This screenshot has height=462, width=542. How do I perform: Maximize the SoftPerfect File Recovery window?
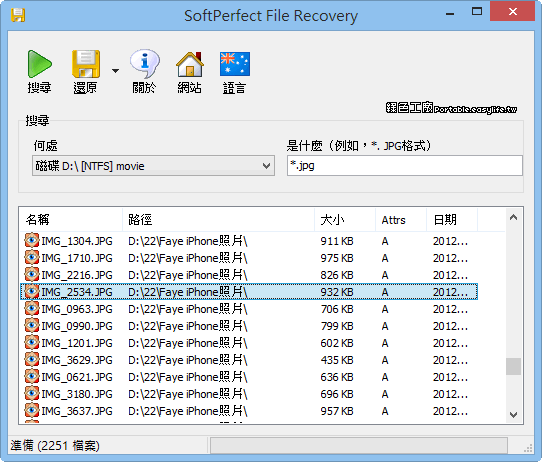(477, 12)
